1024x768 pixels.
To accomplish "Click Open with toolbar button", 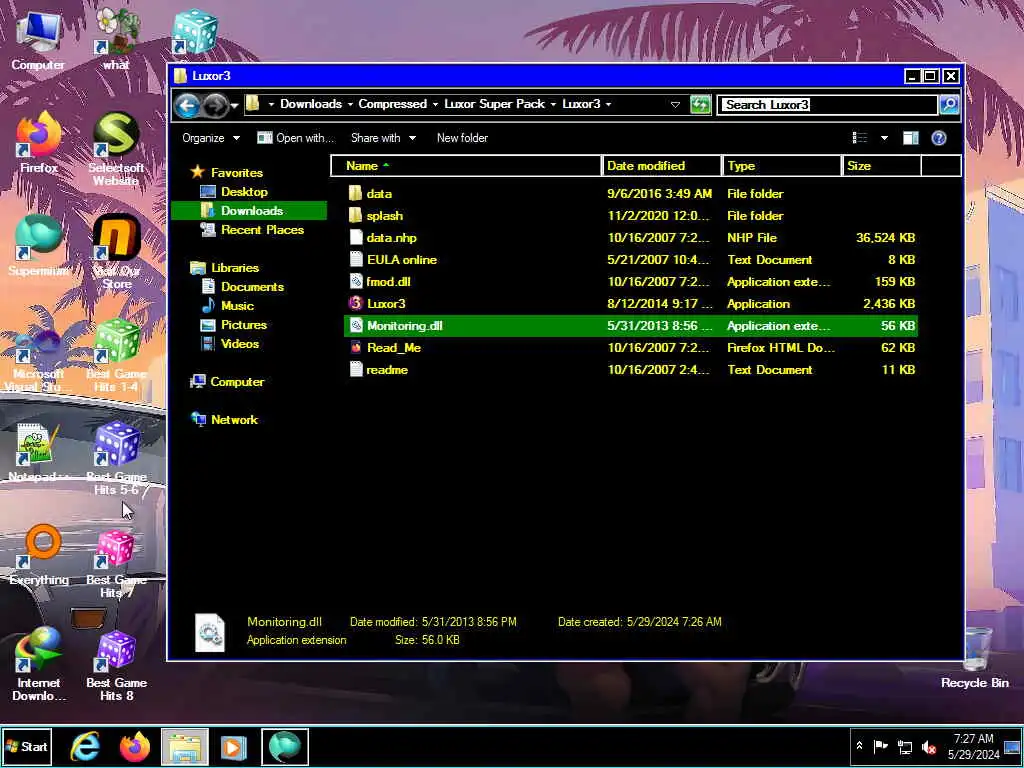I will [295, 138].
